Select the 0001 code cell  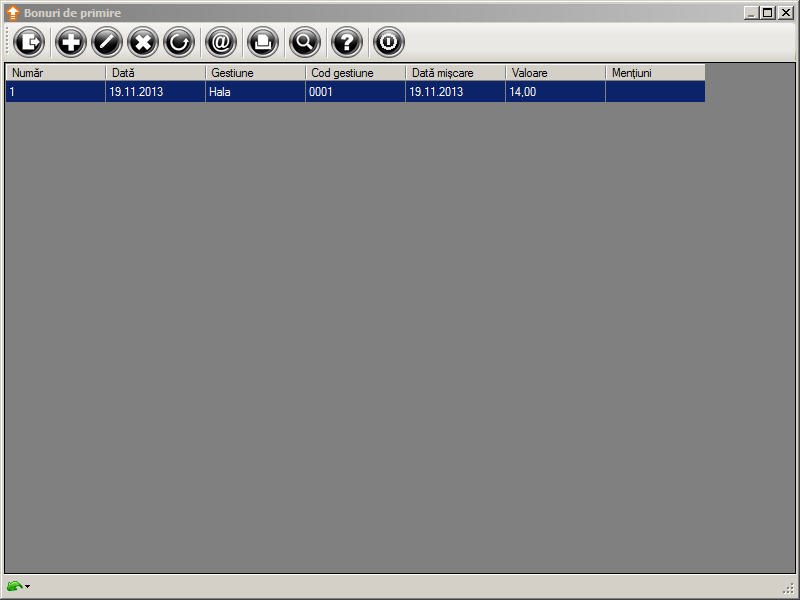[355, 92]
